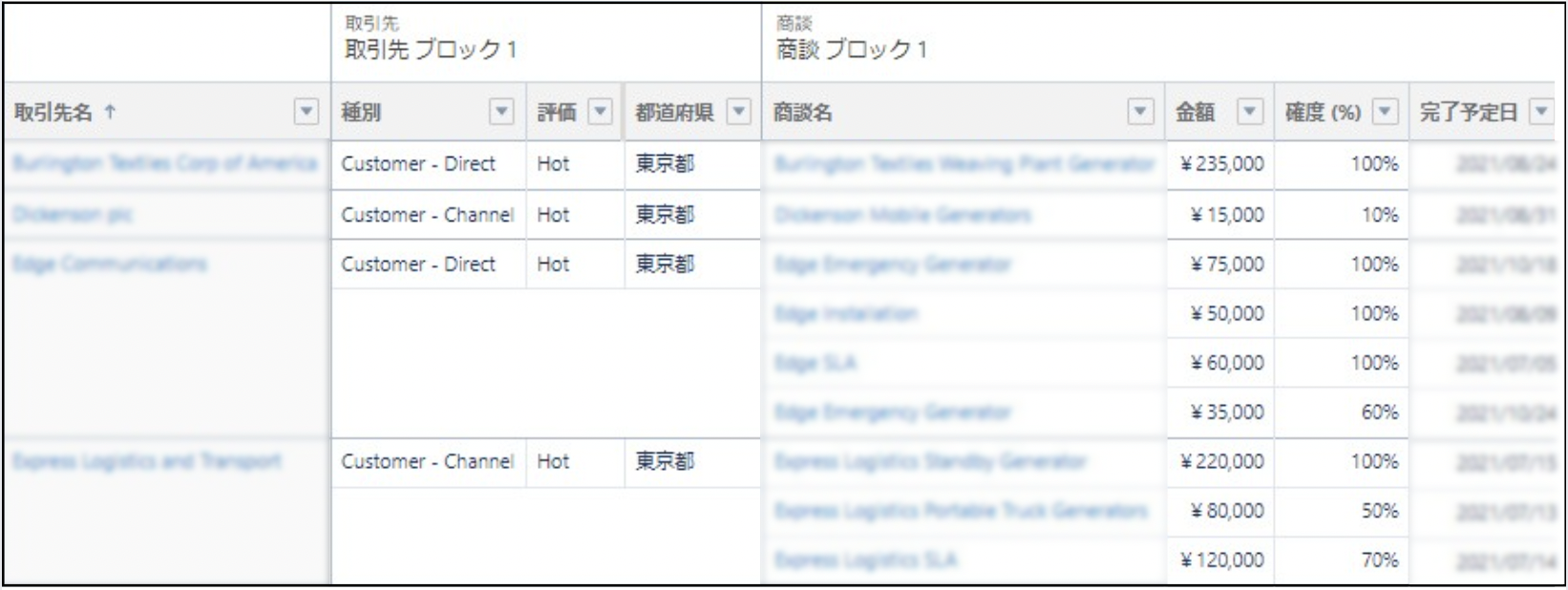This screenshot has width=1568, height=590.
Task: Open the 都道府県 column dropdown arrow
Action: (738, 112)
